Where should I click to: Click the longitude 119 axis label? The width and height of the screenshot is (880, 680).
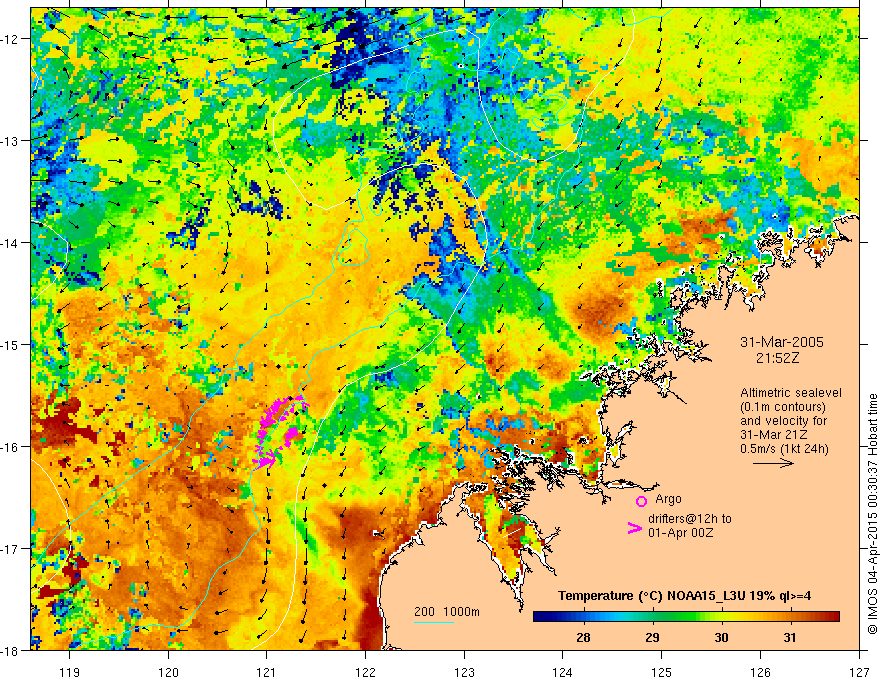click(70, 672)
